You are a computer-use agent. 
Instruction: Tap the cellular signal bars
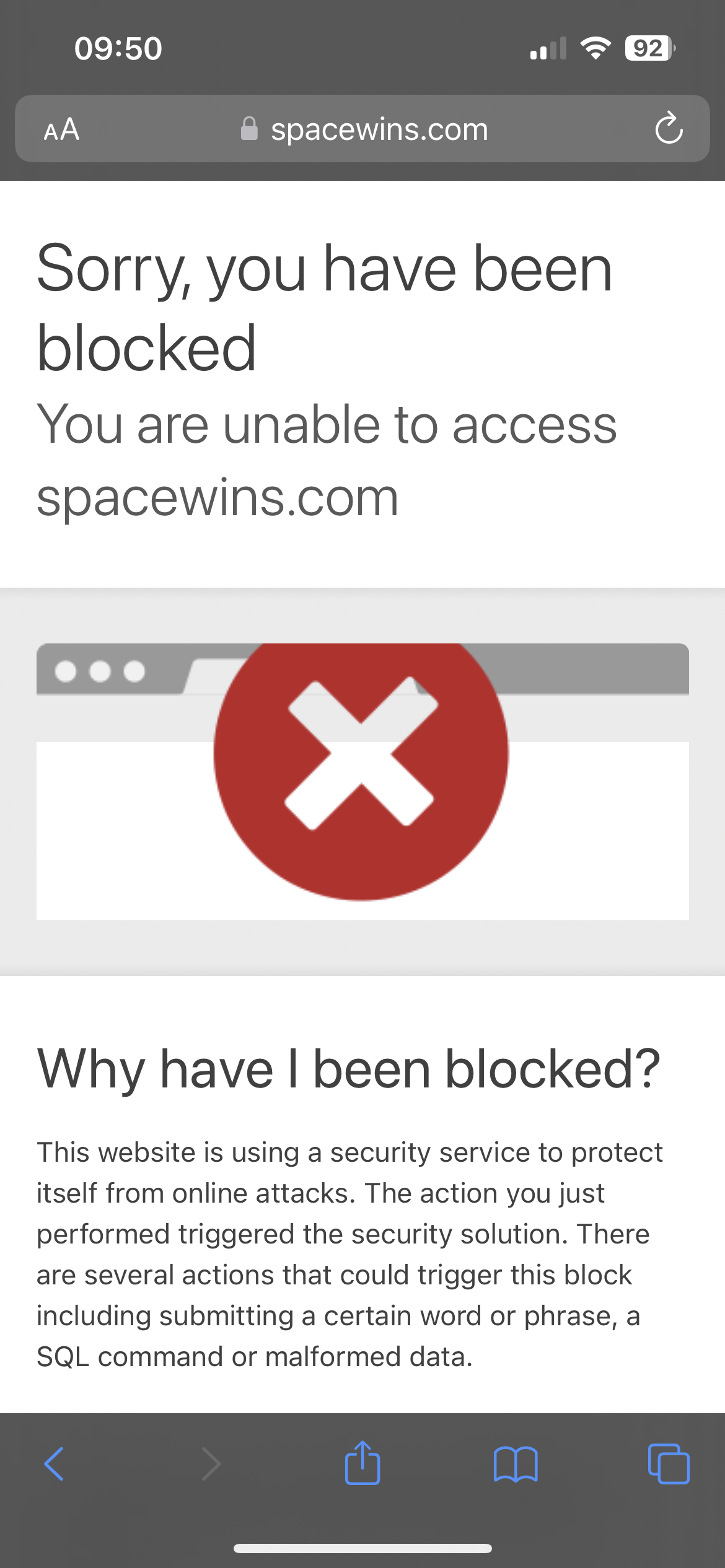pyautogui.click(x=548, y=48)
